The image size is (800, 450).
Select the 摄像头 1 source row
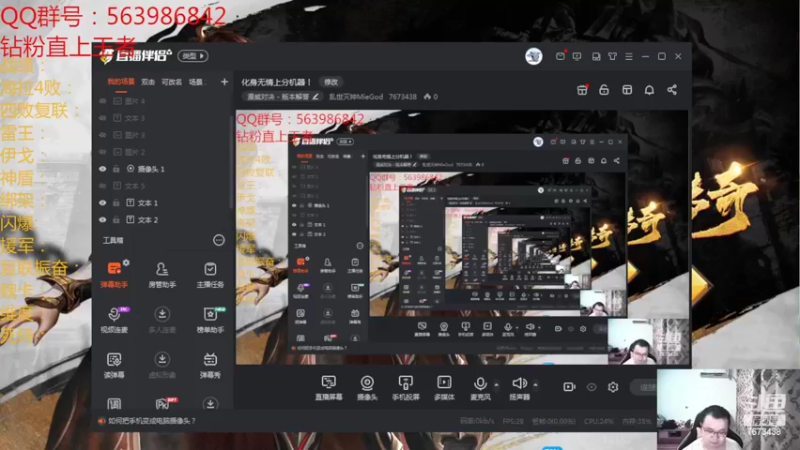(162, 169)
